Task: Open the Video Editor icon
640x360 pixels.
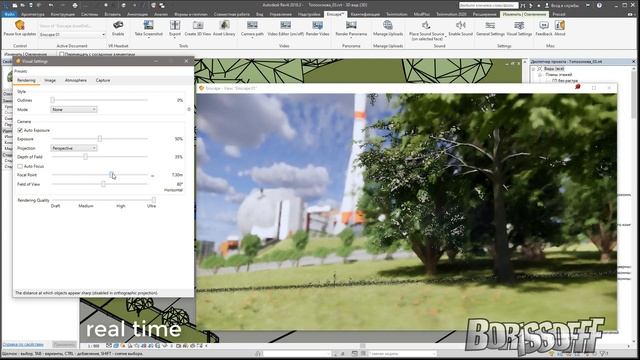Action: [285, 25]
